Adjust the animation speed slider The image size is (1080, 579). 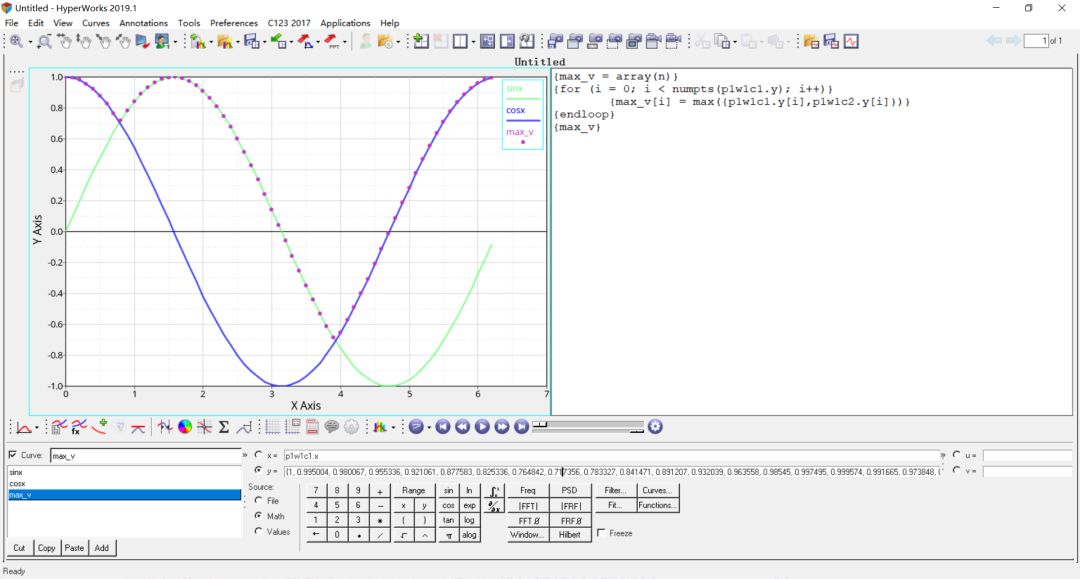(x=588, y=427)
